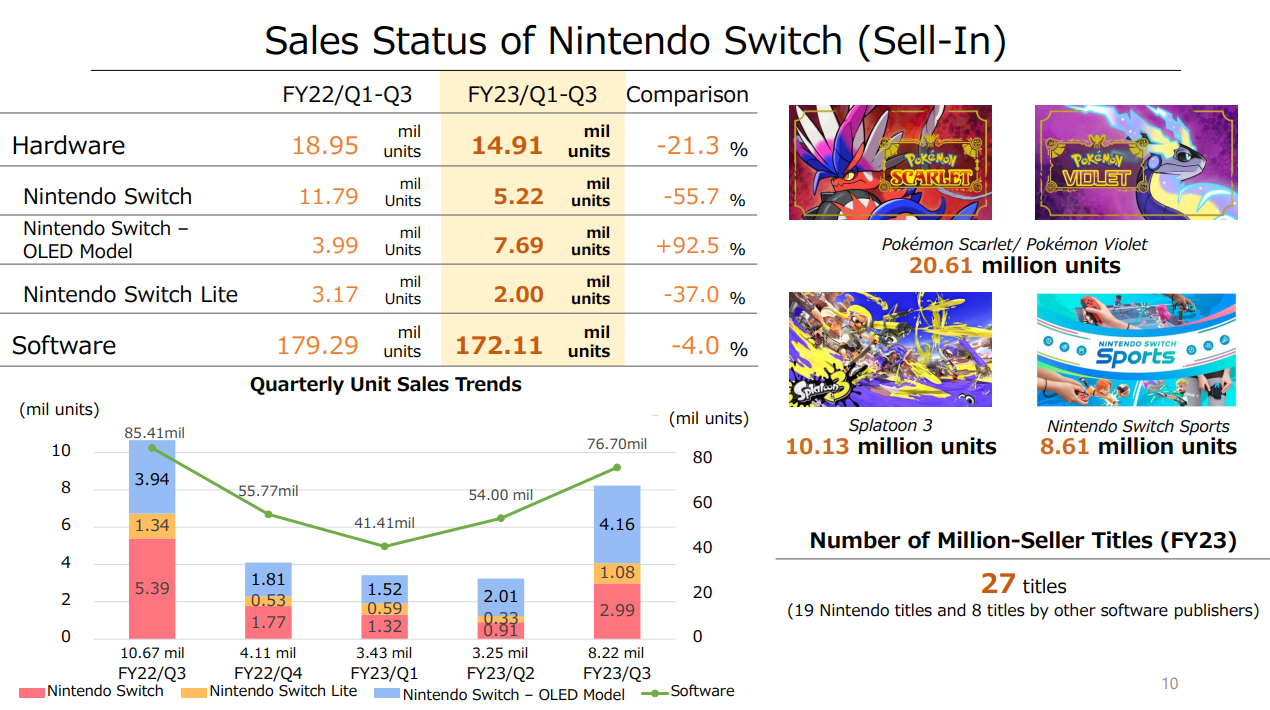Click the red Nintendo Switch legend swatch
This screenshot has height=710, width=1270.
[x=32, y=692]
